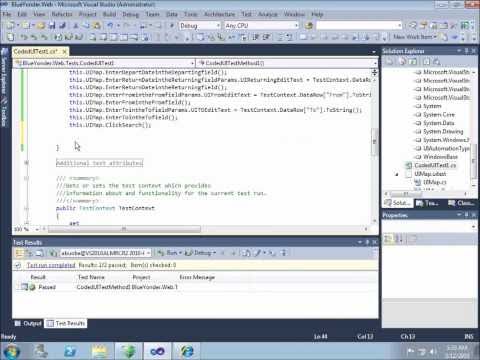
Task: Click the Categorized view icon in Properties panel
Action: tap(388, 239)
